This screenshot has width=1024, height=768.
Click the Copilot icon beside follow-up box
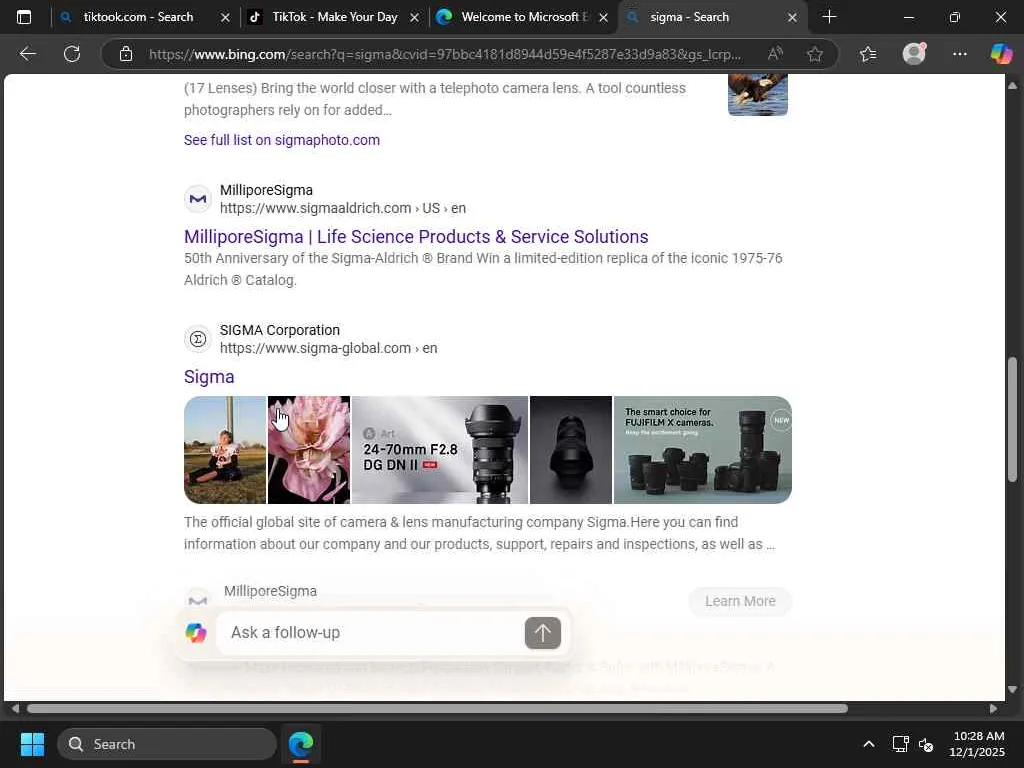pyautogui.click(x=196, y=632)
